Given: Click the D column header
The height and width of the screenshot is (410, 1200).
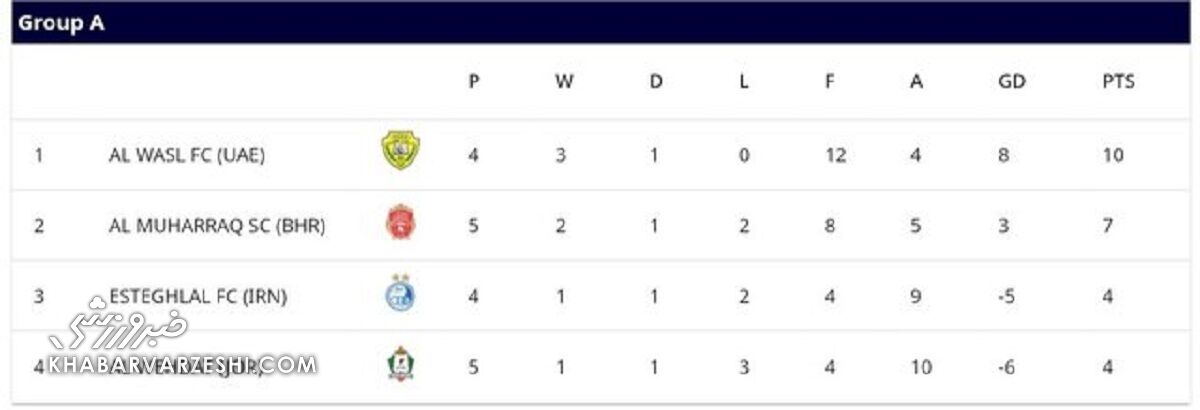Looking at the screenshot, I should pos(656,82).
